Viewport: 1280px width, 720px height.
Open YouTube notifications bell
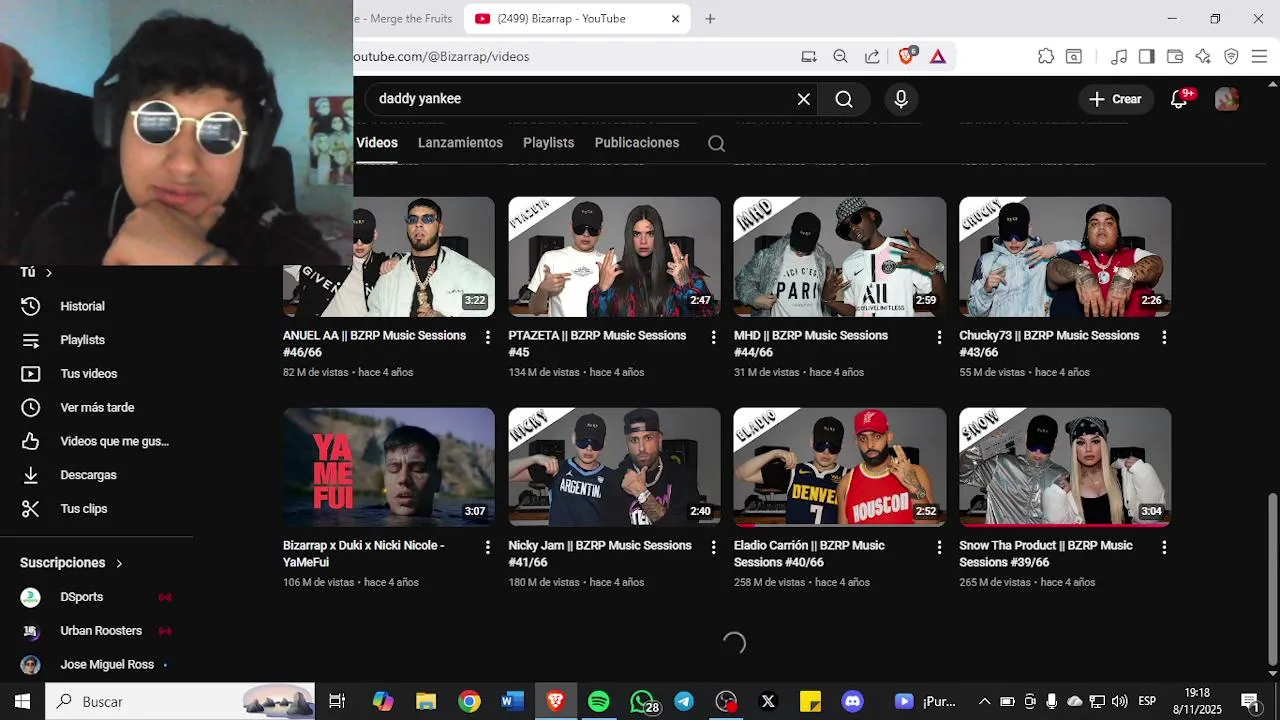click(x=1180, y=98)
